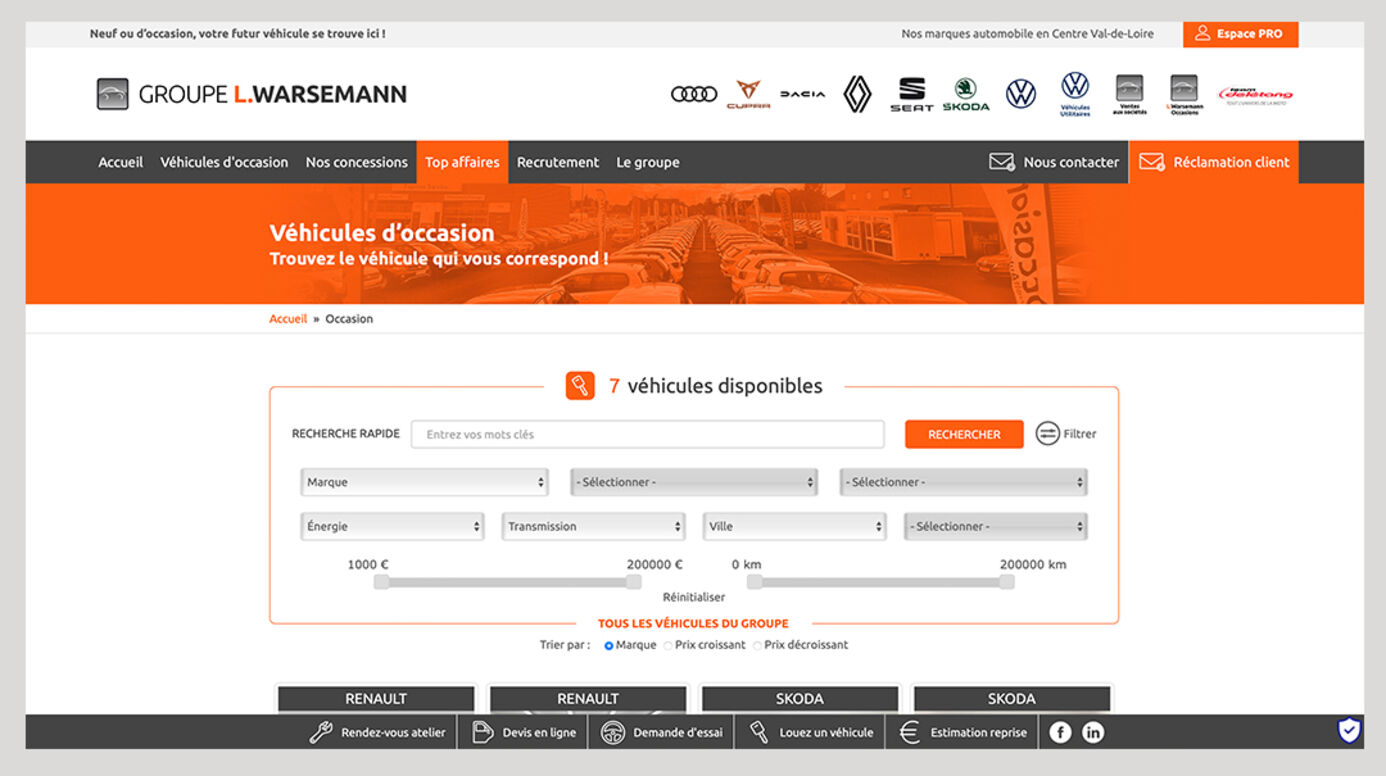Click Demande d'essai label in footer
The height and width of the screenshot is (776, 1386).
point(678,732)
